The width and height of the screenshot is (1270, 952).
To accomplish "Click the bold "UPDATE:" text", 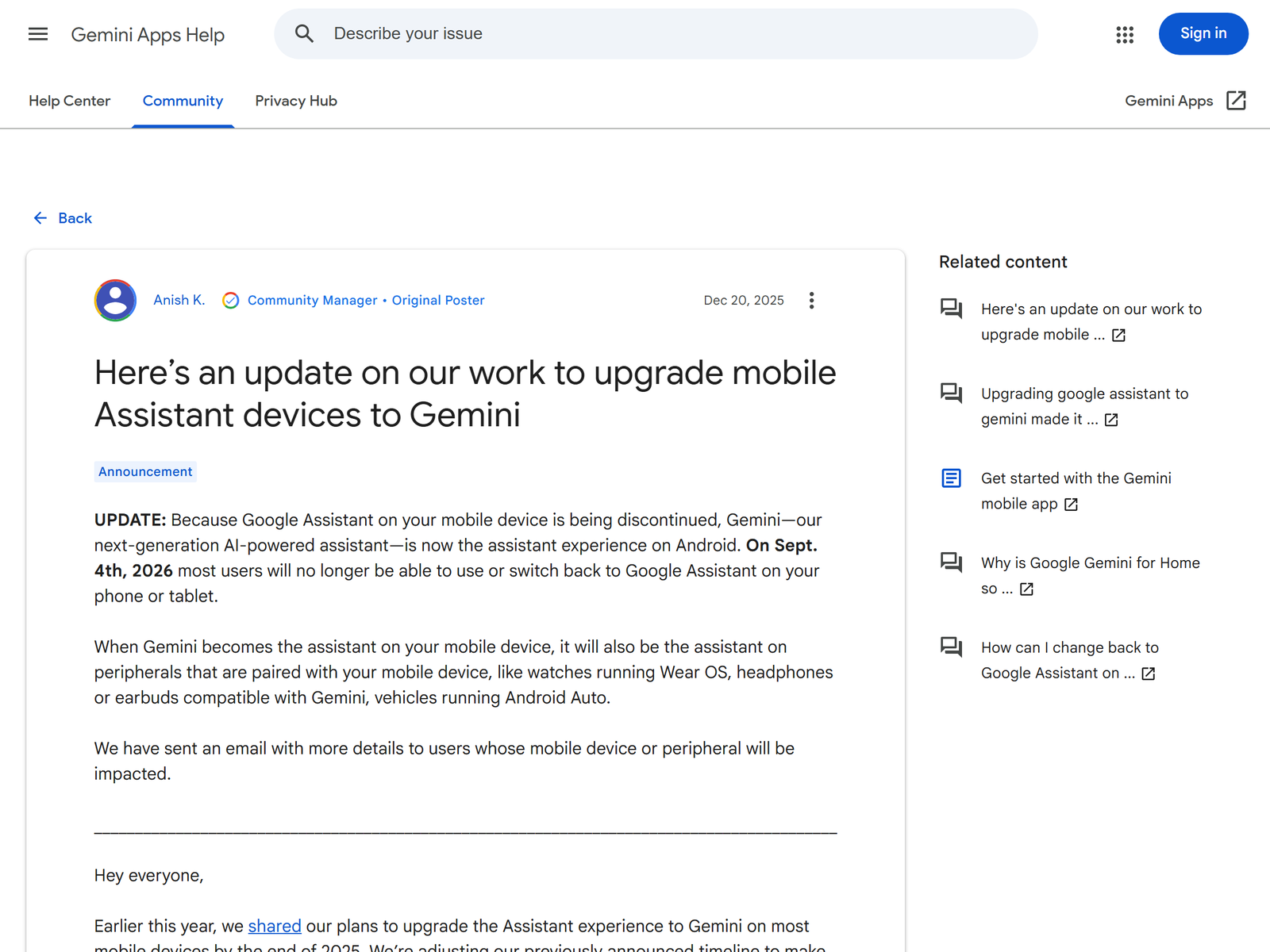I will [x=130, y=520].
